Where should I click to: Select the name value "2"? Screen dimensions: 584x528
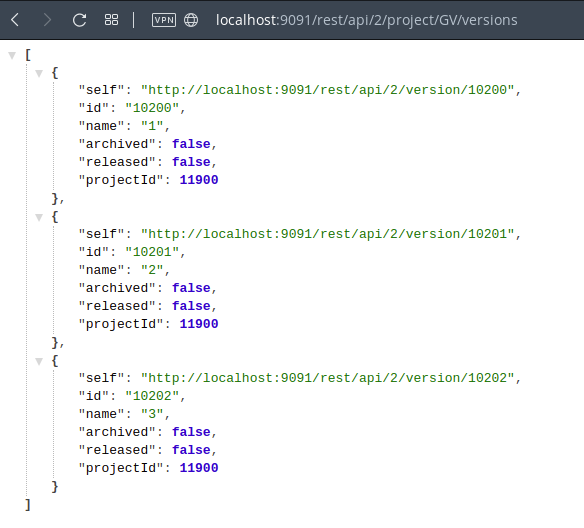(x=152, y=270)
